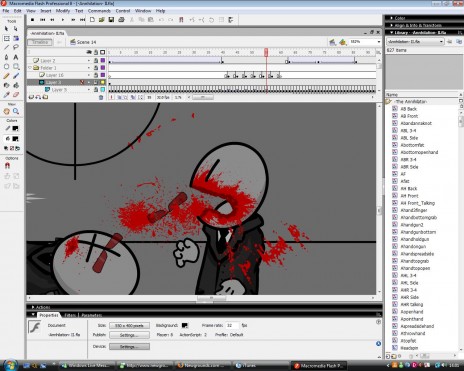The width and height of the screenshot is (464, 371).
Task: Click the Insert Layer Folder icon
Action: [45, 97]
